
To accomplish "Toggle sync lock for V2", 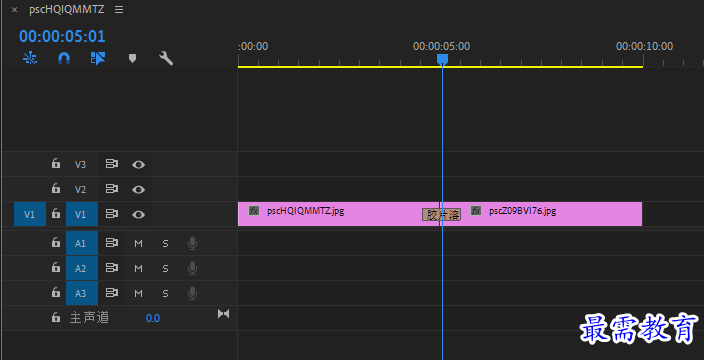I will (x=111, y=189).
